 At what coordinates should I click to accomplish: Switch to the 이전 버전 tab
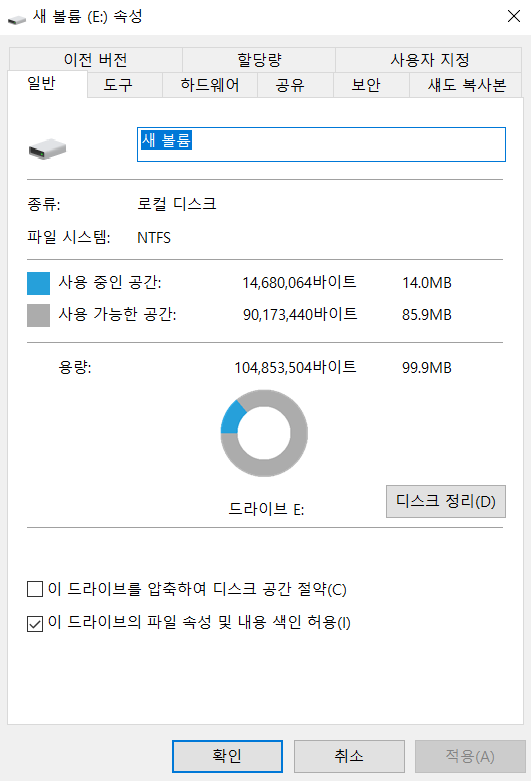96,60
